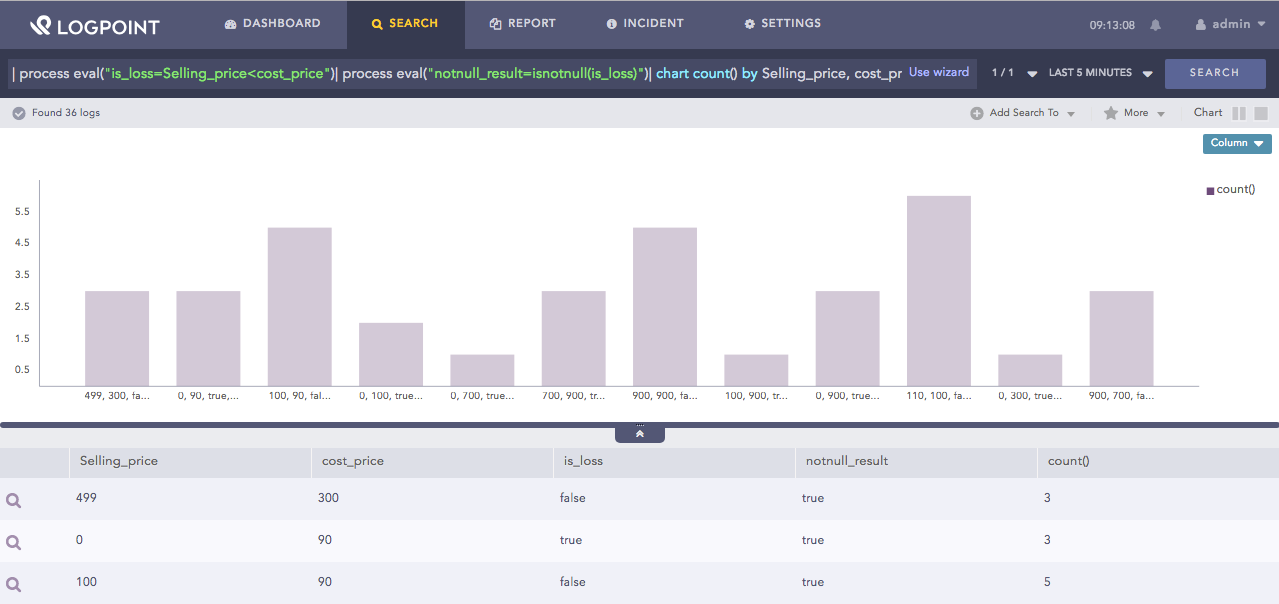Toggle the split chart layout view

point(1239,113)
